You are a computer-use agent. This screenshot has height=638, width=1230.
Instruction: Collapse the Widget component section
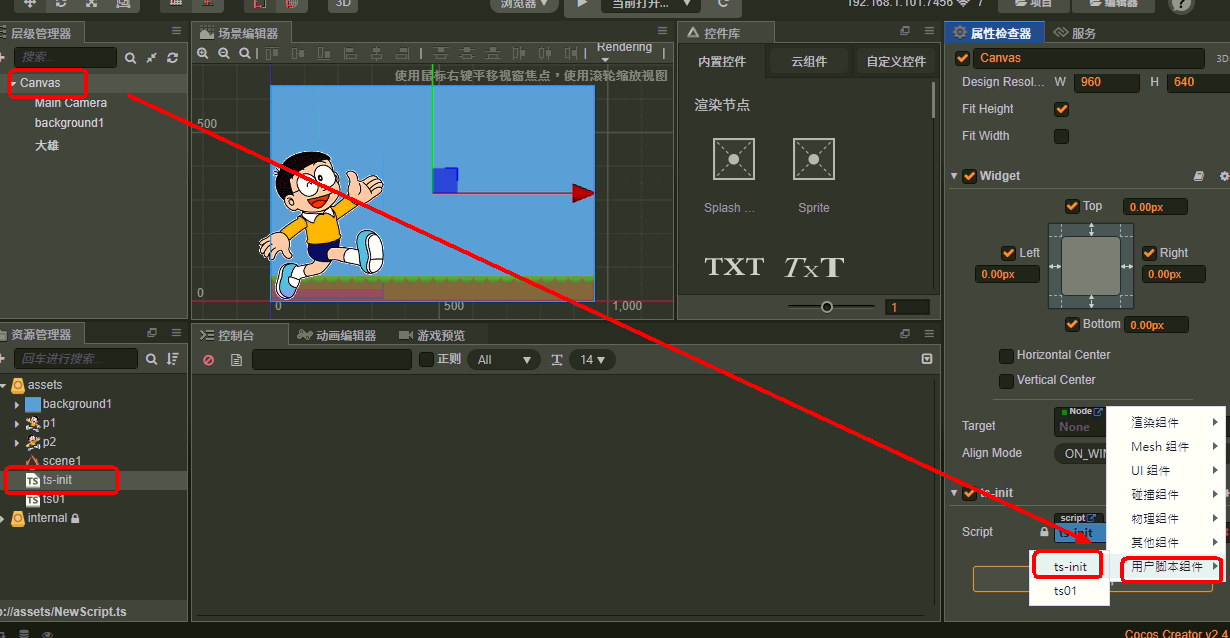pos(954,176)
